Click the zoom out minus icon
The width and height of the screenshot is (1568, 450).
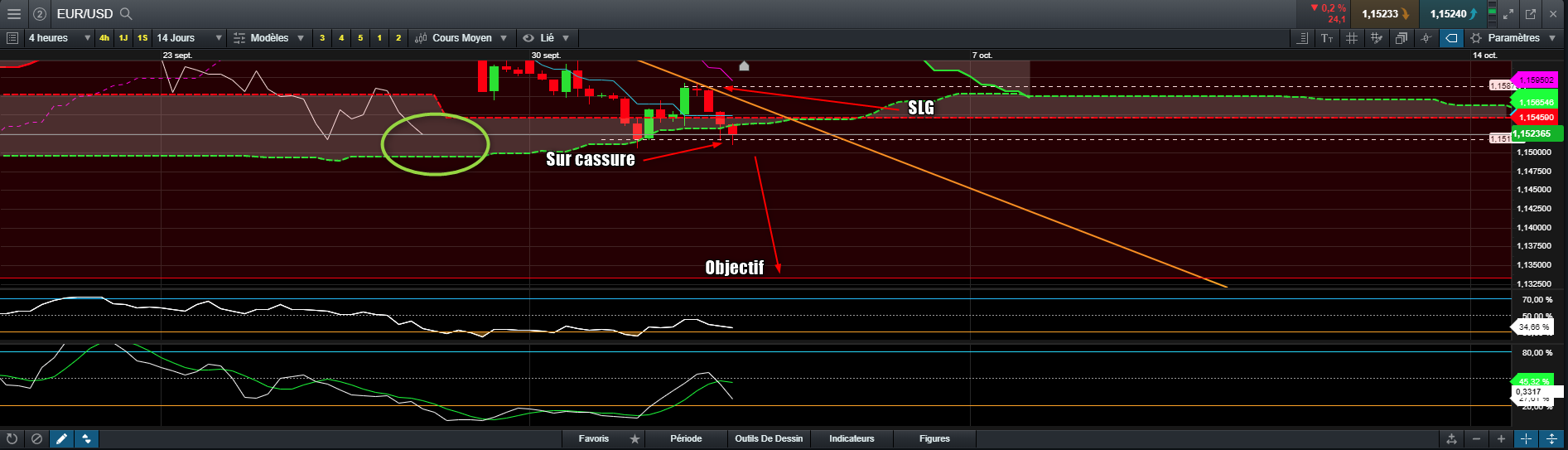click(1476, 439)
